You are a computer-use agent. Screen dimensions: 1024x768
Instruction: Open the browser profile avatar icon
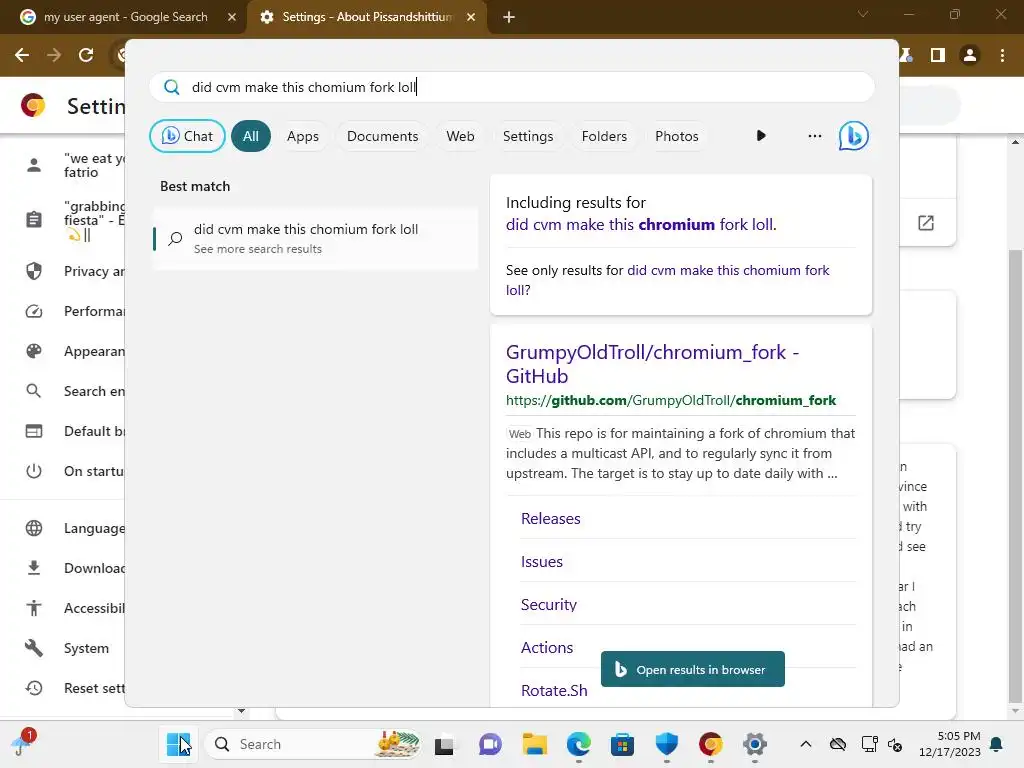[970, 56]
